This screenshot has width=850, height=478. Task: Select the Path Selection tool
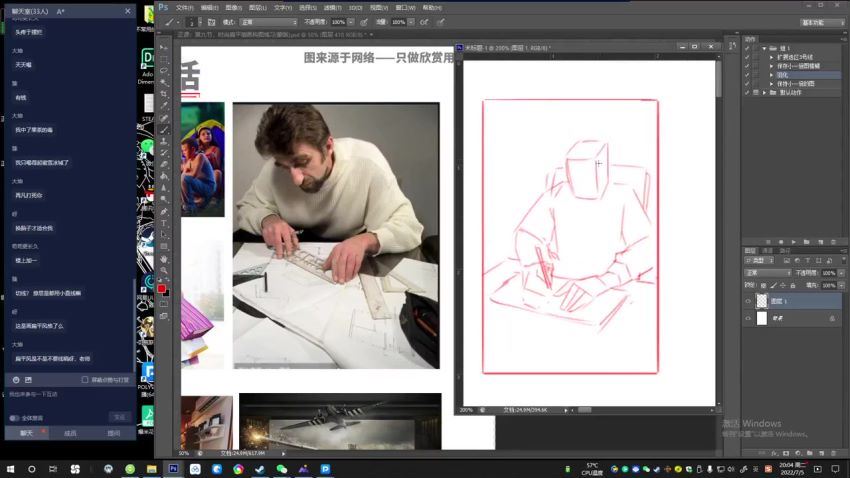click(164, 235)
